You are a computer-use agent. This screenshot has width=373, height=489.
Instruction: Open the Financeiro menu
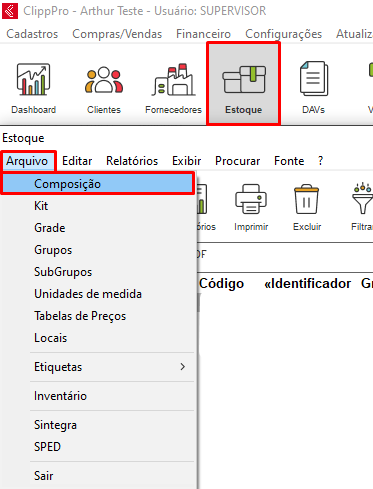pyautogui.click(x=203, y=34)
